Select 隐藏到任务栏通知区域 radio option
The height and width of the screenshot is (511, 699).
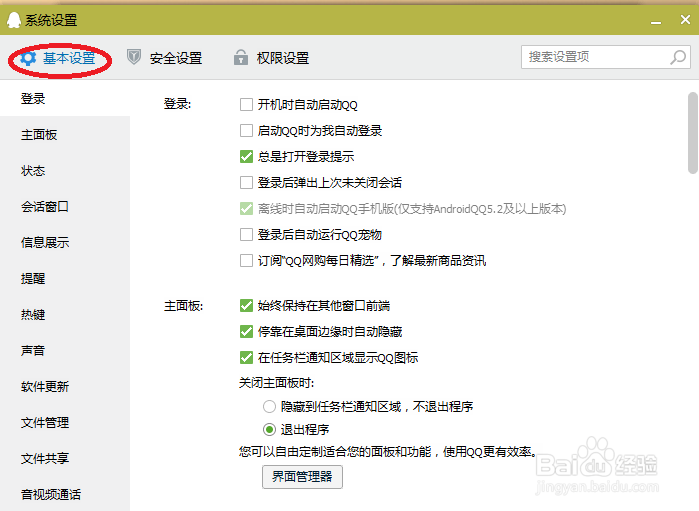click(269, 407)
